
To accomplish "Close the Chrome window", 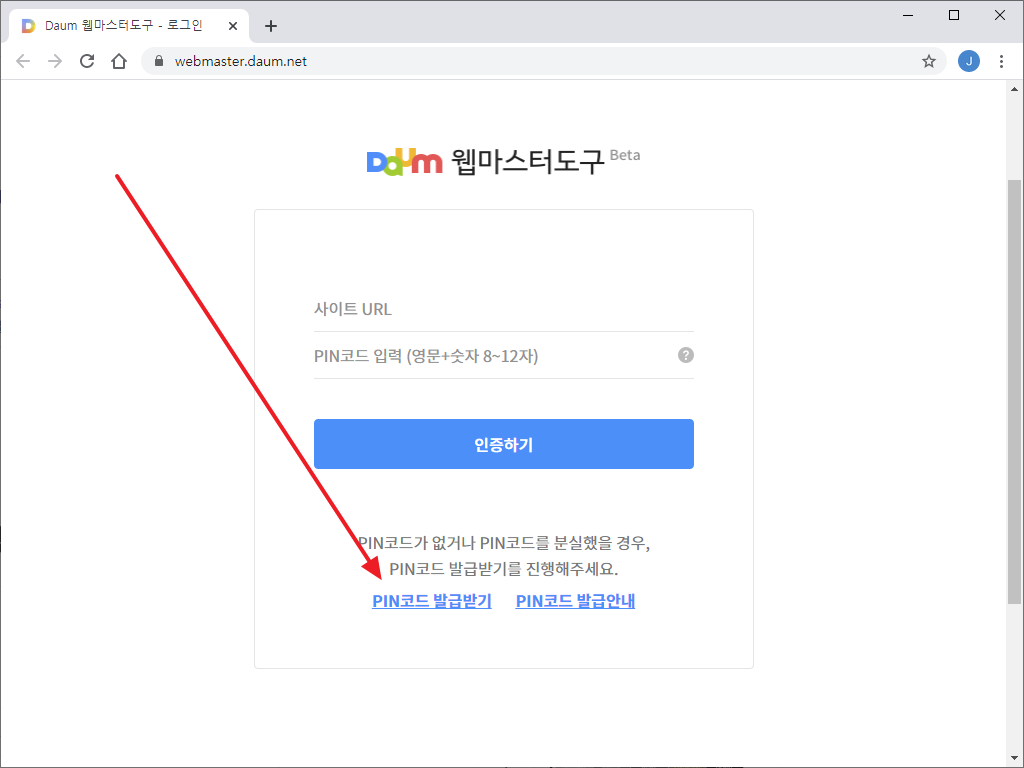I will [1000, 15].
